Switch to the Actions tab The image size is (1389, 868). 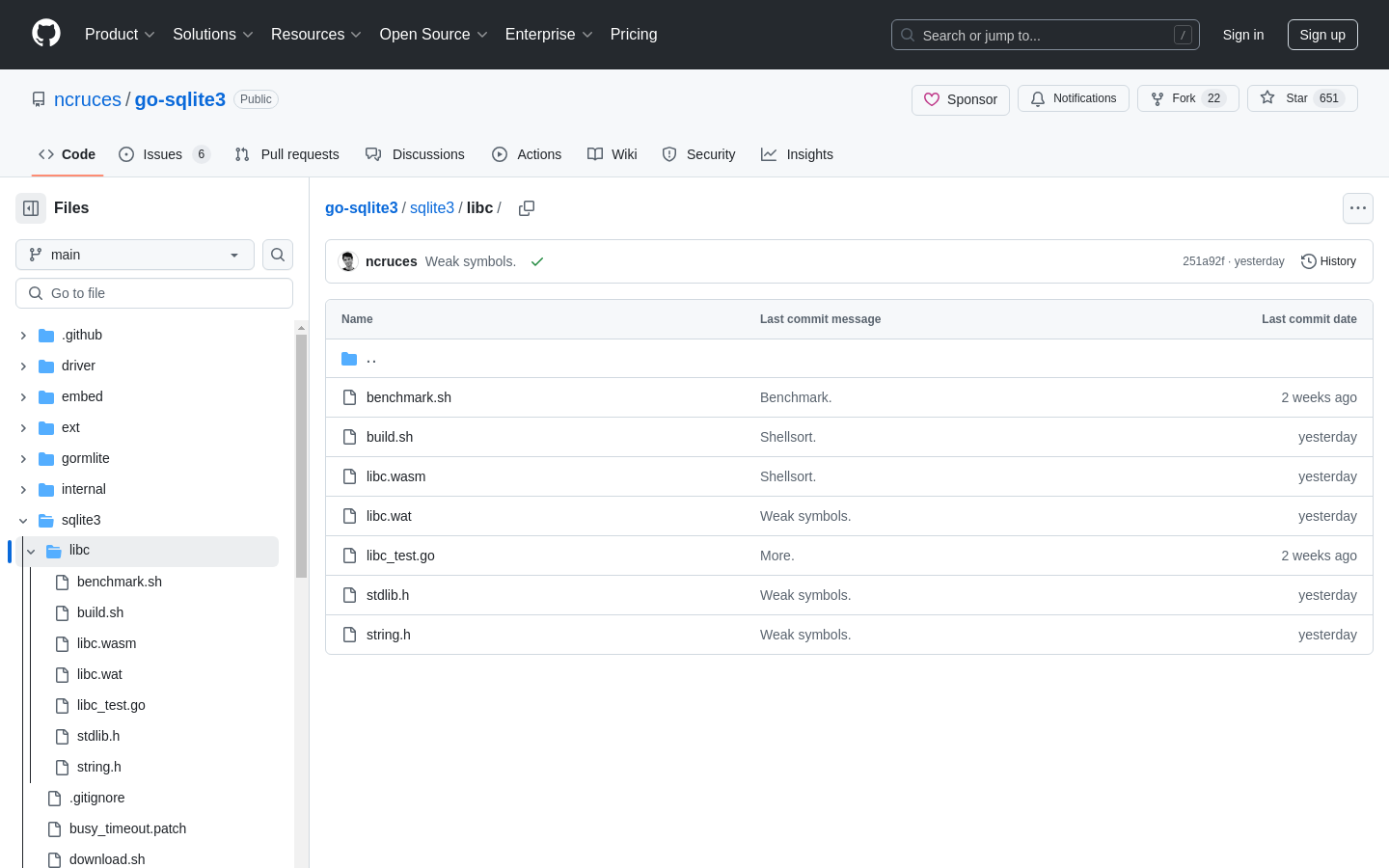coord(527,154)
